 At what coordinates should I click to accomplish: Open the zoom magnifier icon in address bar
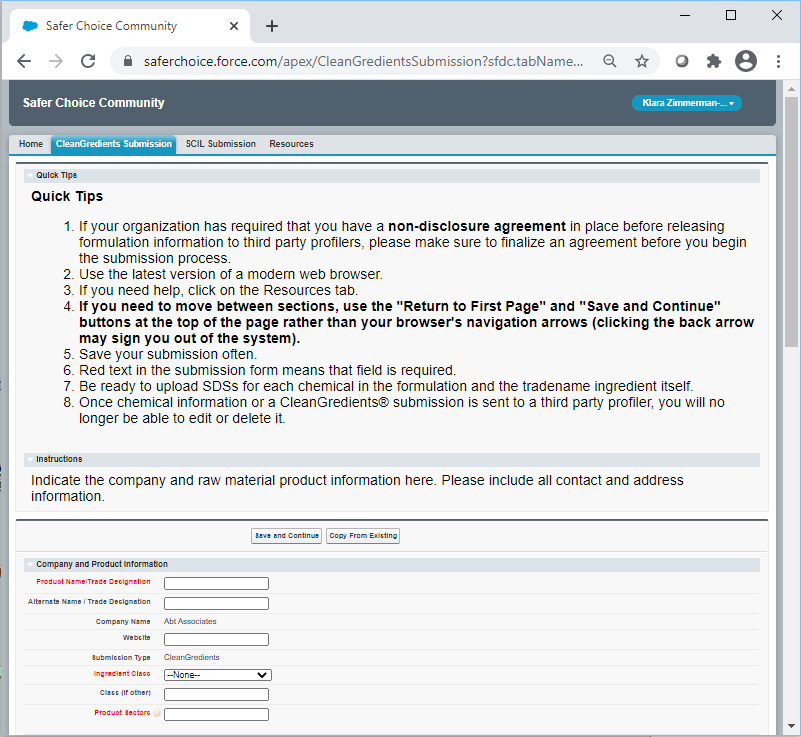[x=609, y=61]
